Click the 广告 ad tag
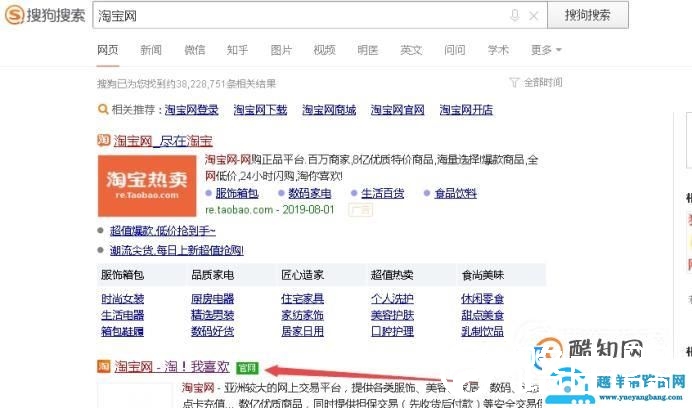The height and width of the screenshot is (408, 692). (x=361, y=210)
